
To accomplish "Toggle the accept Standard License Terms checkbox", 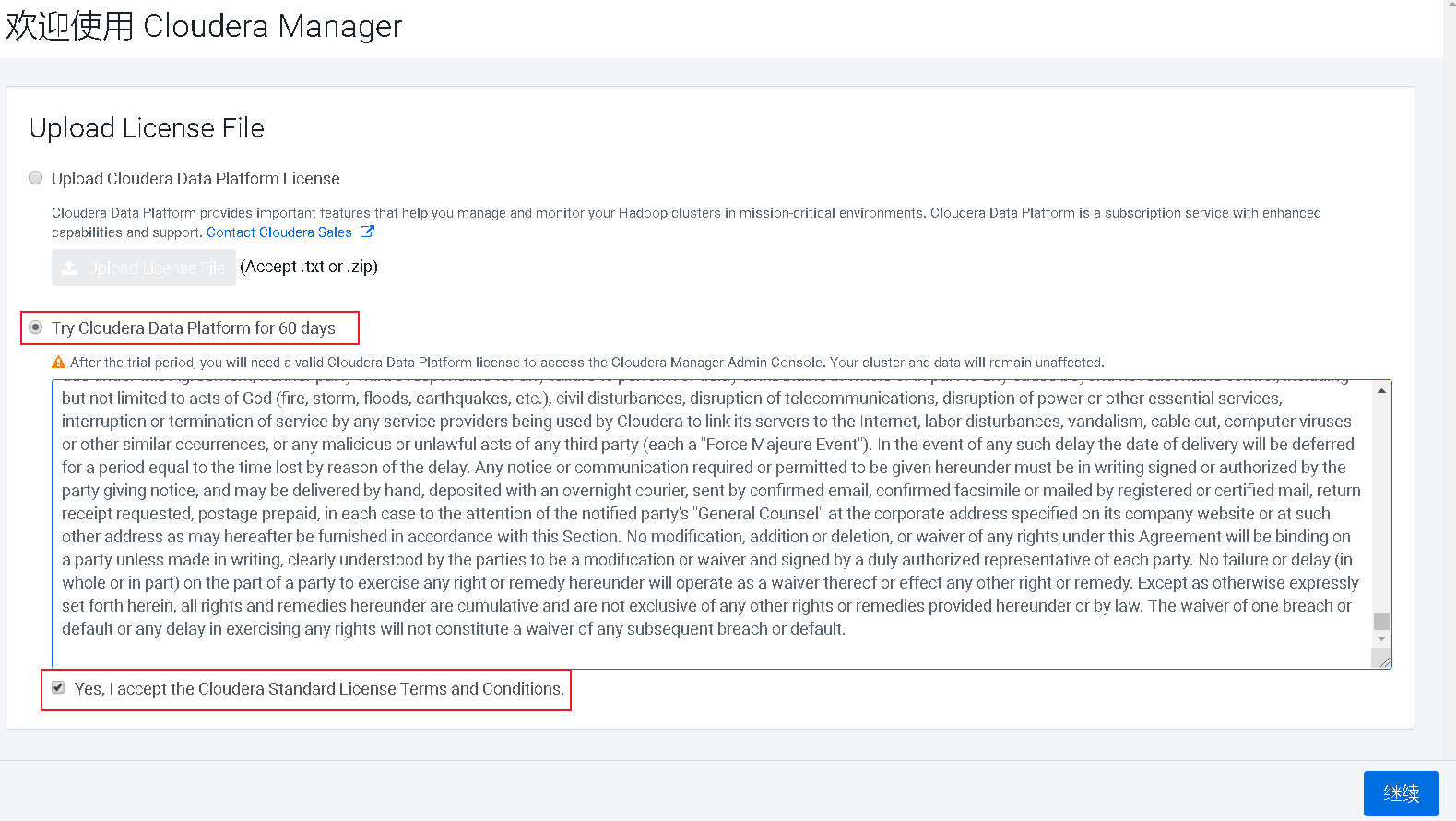I will (58, 688).
